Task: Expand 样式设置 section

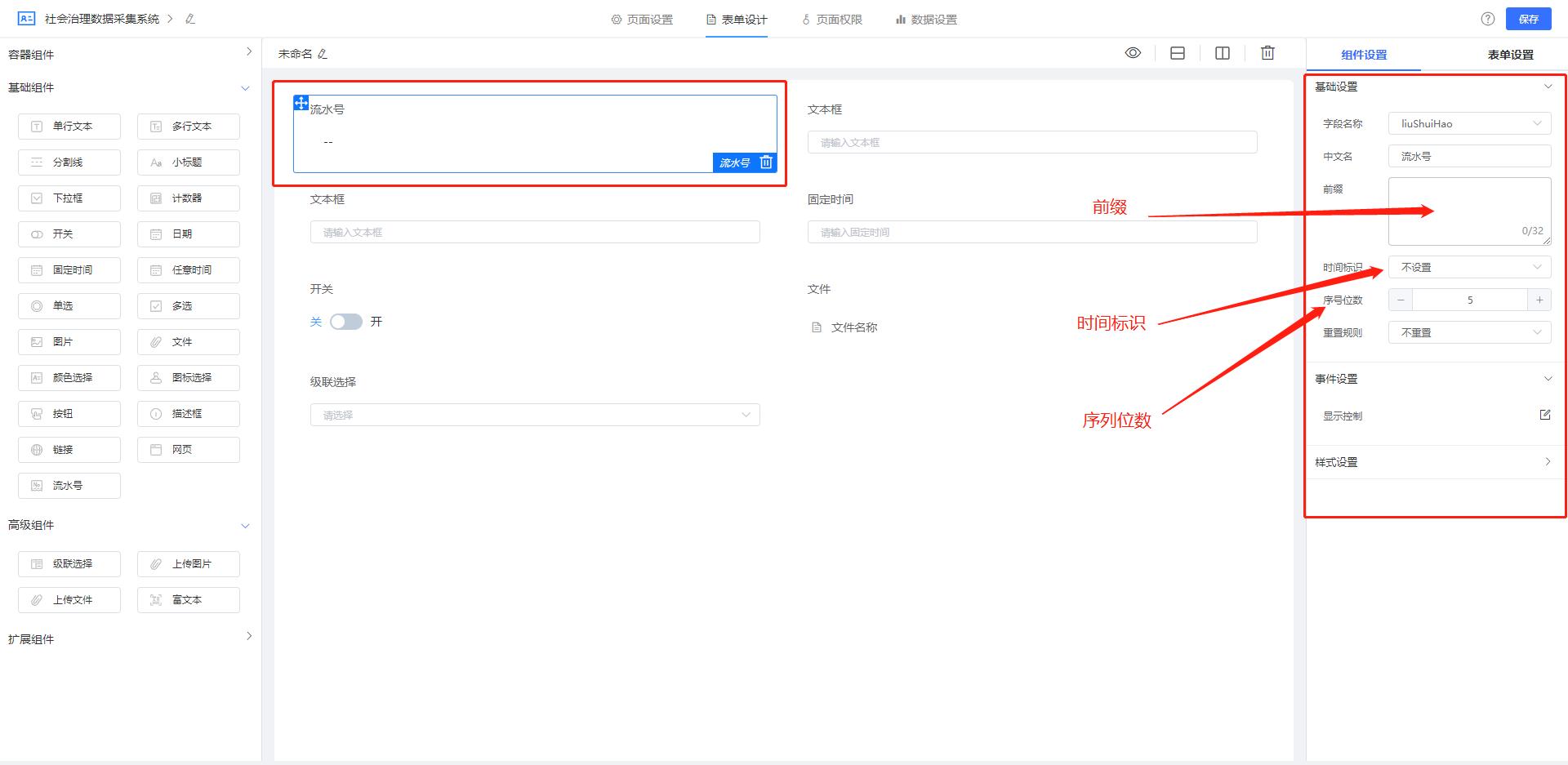Action: [x=1548, y=462]
